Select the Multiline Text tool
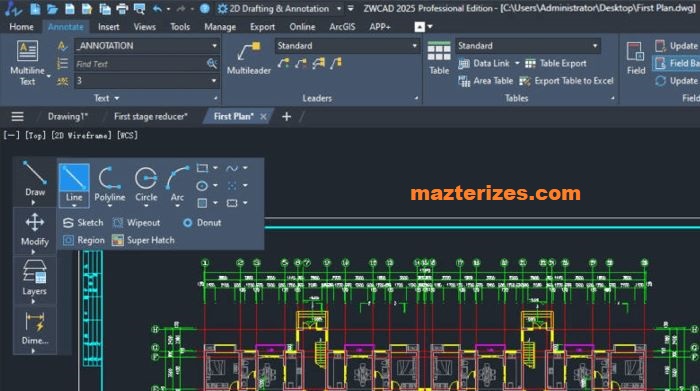 (x=27, y=62)
